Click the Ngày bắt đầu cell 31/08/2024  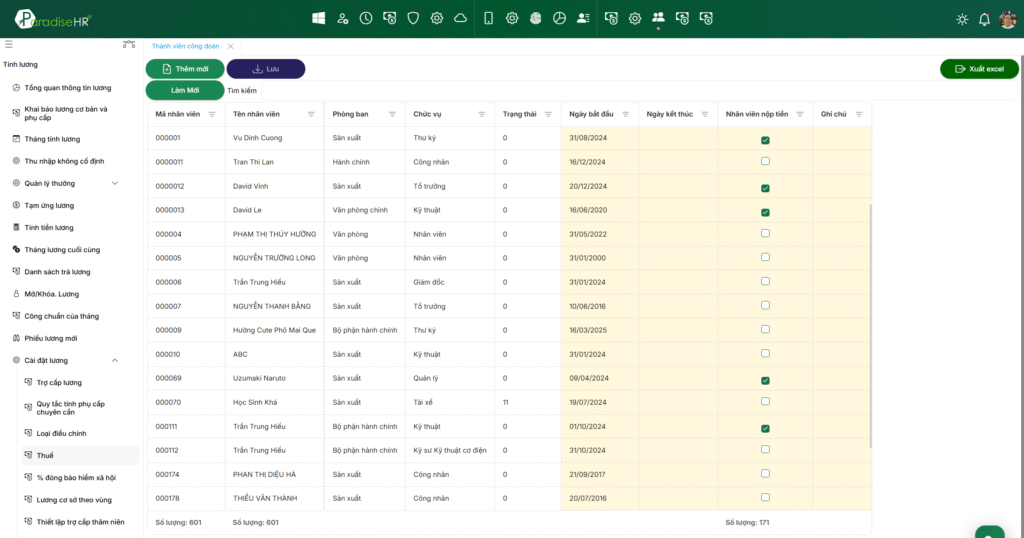pos(600,138)
